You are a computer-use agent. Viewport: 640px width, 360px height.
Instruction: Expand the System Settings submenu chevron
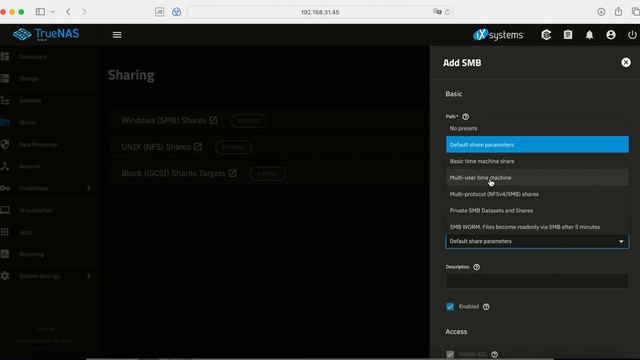pyautogui.click(x=89, y=276)
